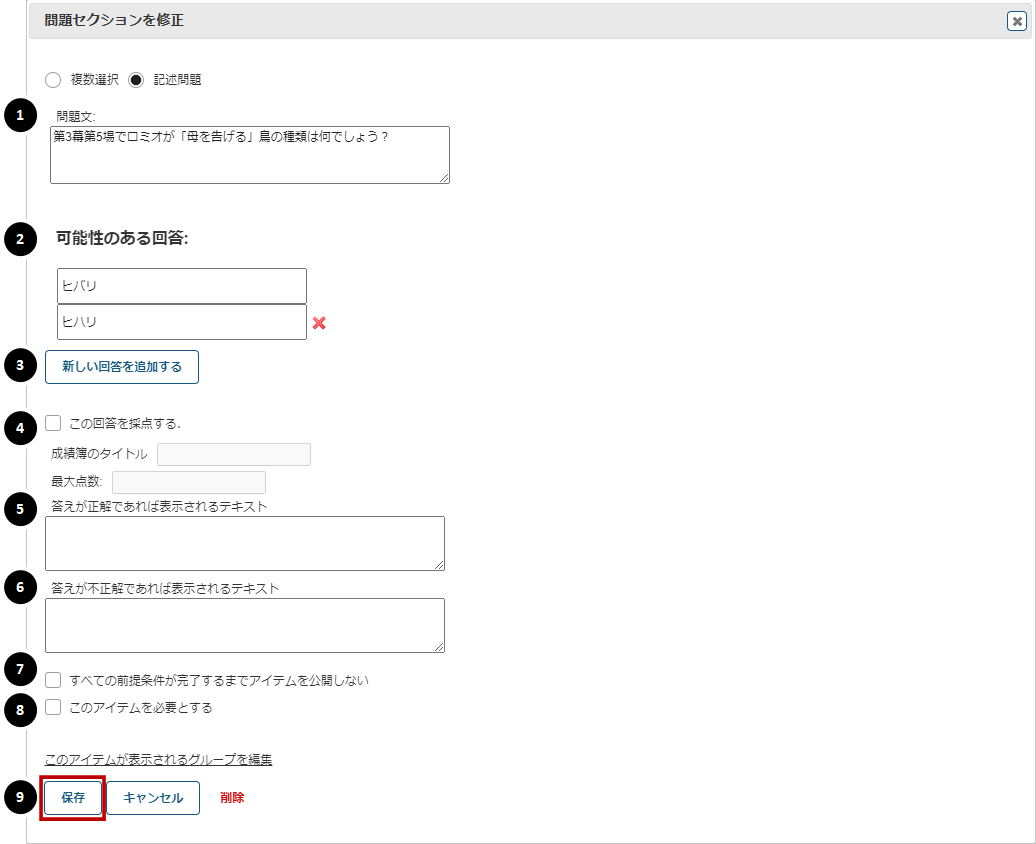The image size is (1036, 844).
Task: Delete the question via 削除 link
Action: point(232,798)
